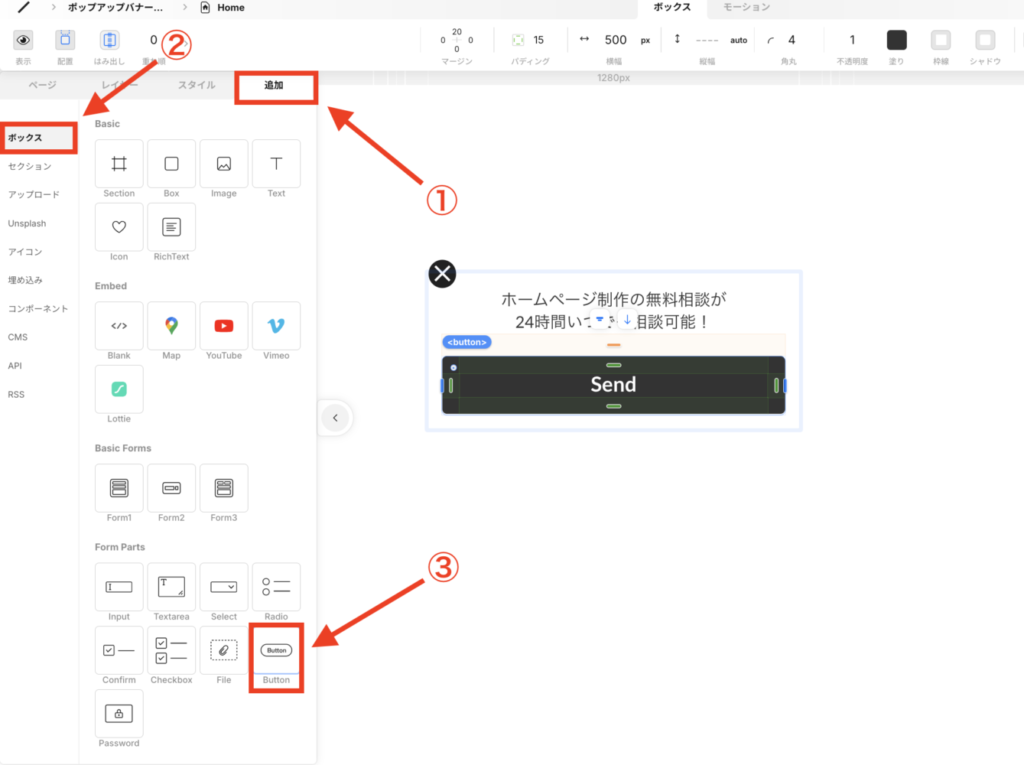The width and height of the screenshot is (1024, 765).
Task: Open RSS category in sidebar
Action: [16, 395]
